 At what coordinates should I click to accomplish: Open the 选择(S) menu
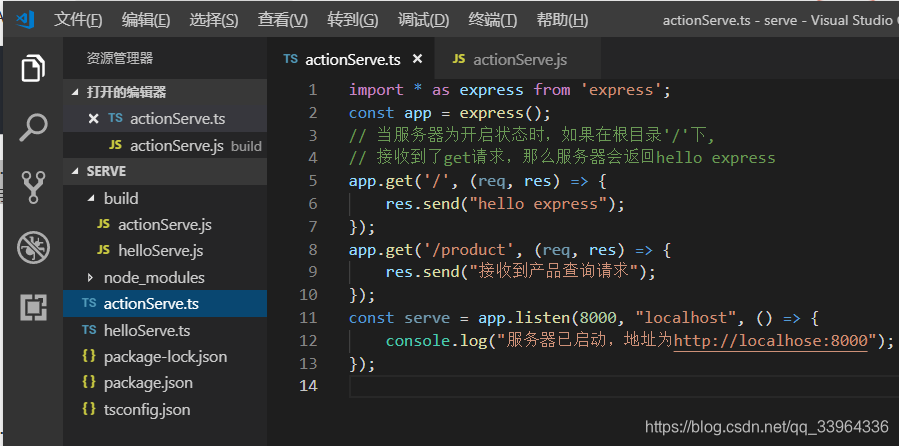tap(214, 21)
